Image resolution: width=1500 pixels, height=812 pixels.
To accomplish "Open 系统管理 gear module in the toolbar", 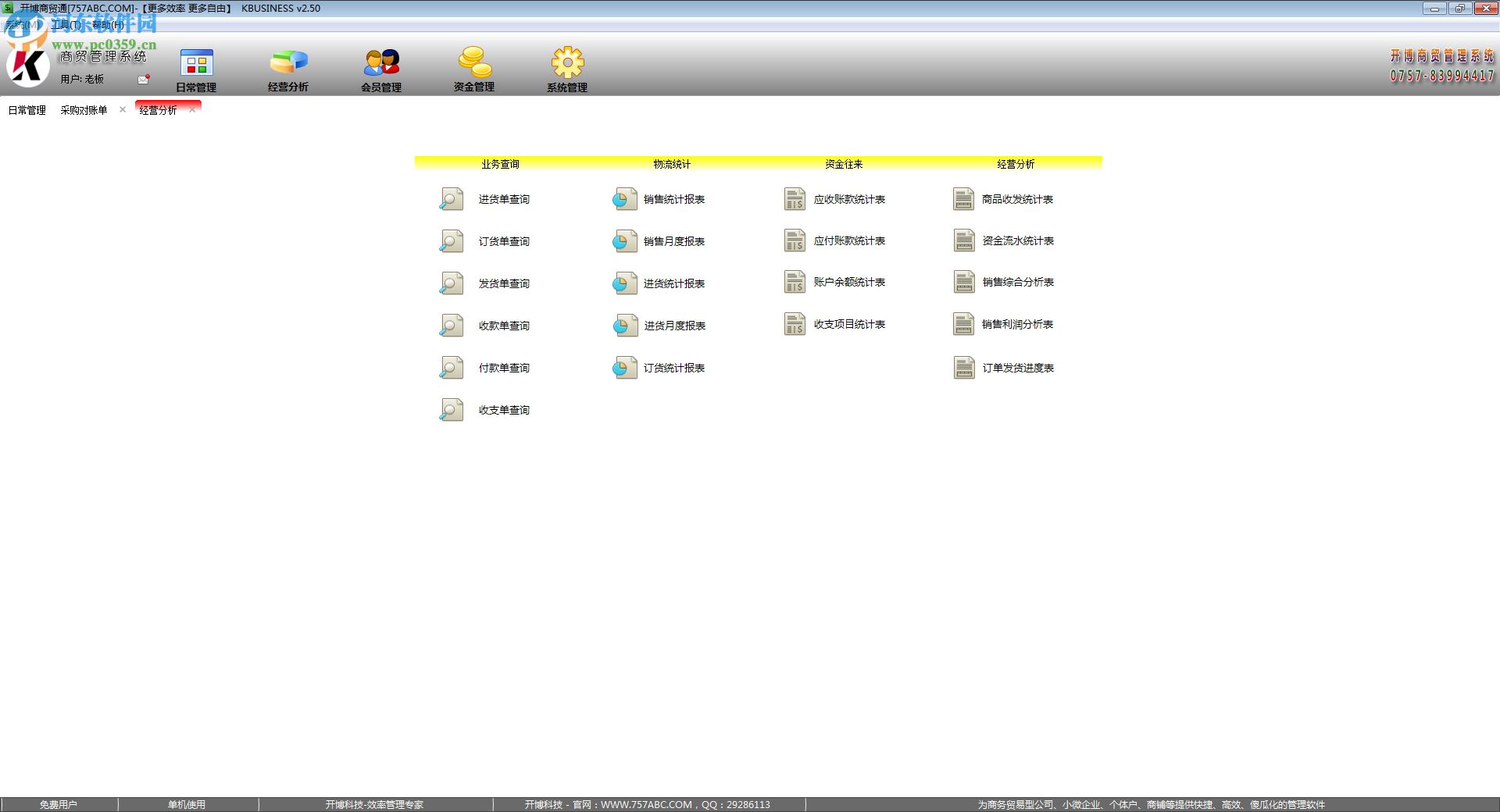I will [567, 71].
